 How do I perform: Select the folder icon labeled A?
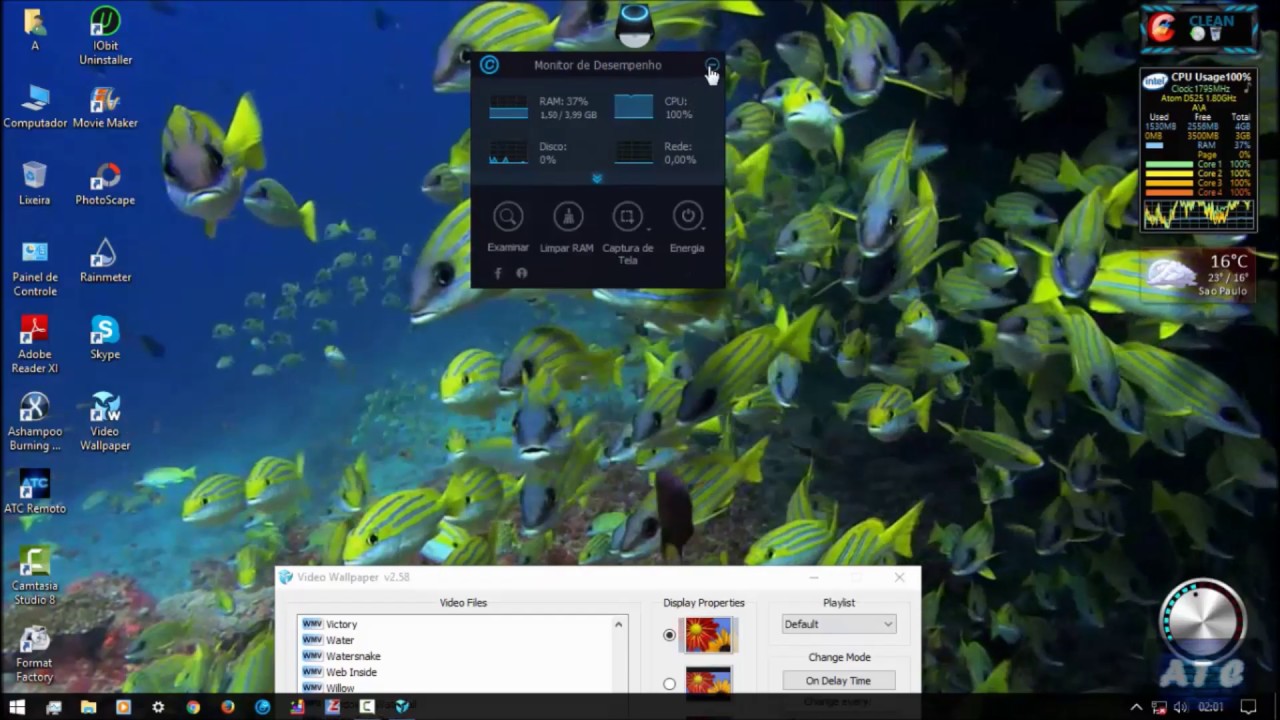(34, 29)
